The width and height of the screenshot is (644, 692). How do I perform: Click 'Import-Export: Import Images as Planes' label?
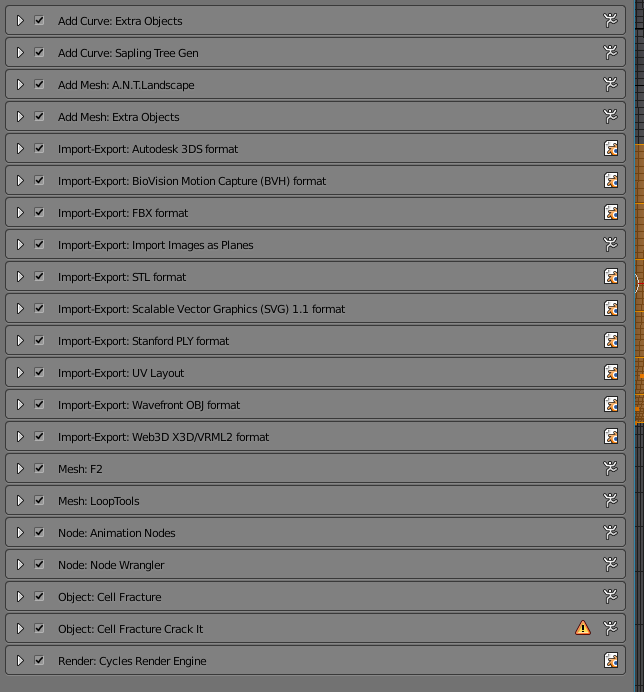[156, 245]
